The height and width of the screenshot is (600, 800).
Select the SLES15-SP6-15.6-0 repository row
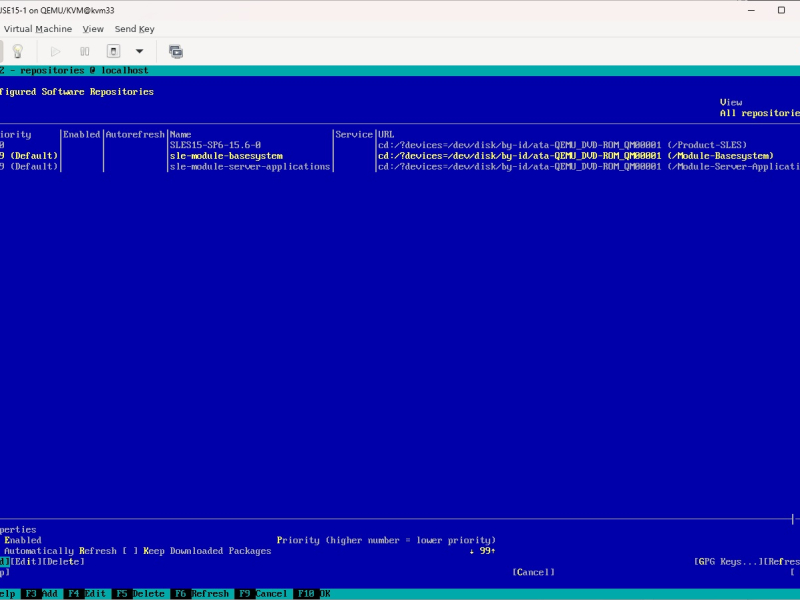click(x=400, y=145)
